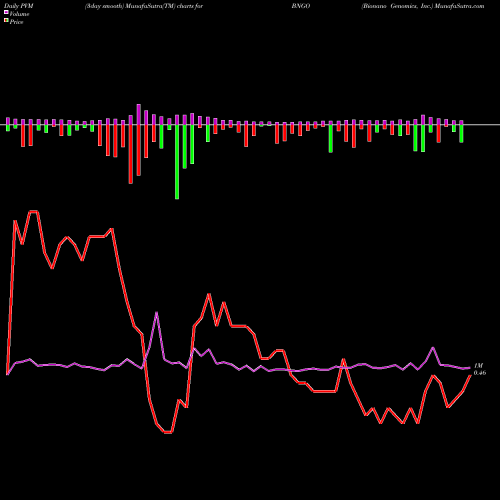Click the 'Daily PVM' chart title text

click(x=19, y=6)
